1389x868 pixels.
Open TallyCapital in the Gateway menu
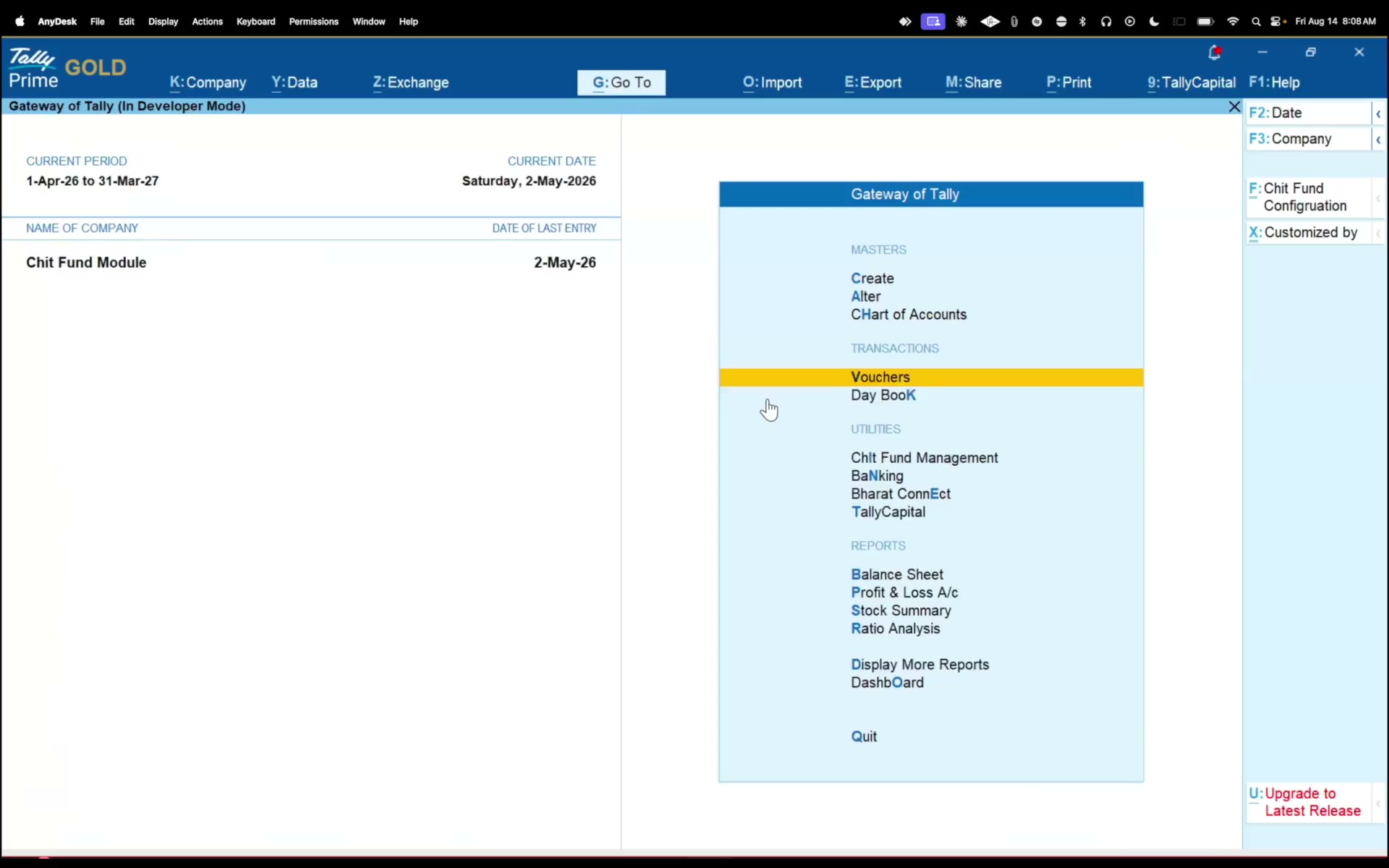(x=888, y=512)
